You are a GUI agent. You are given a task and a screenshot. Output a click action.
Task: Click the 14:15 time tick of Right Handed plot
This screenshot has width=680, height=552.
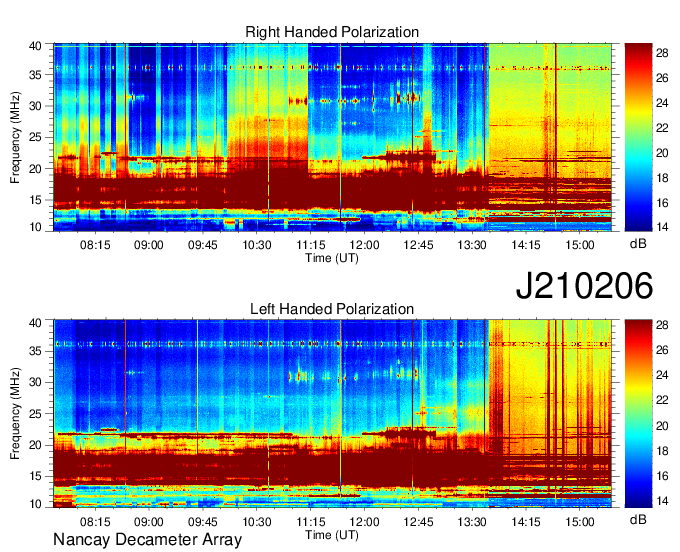pos(526,245)
